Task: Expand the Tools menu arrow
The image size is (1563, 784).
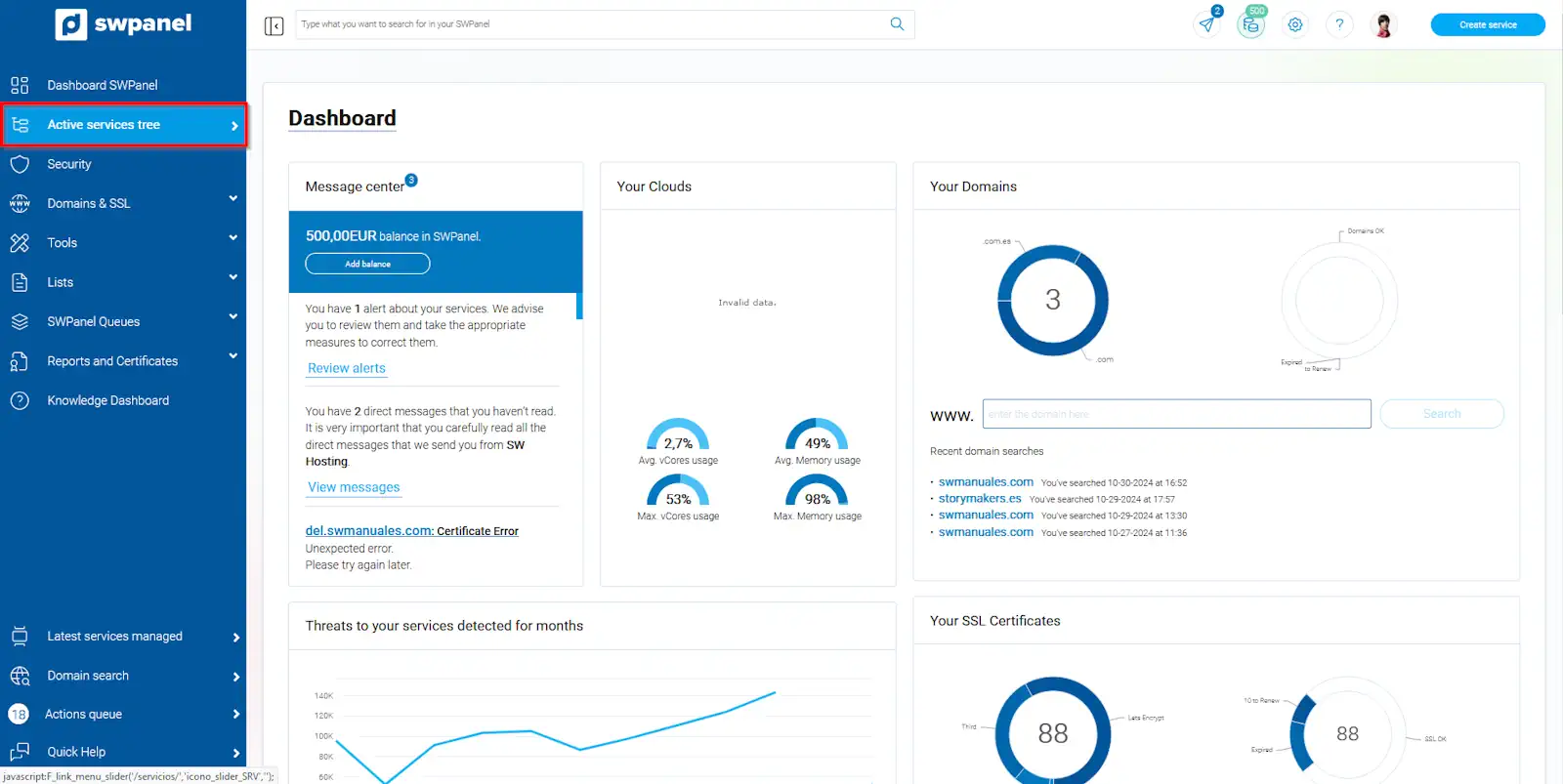Action: [x=232, y=238]
